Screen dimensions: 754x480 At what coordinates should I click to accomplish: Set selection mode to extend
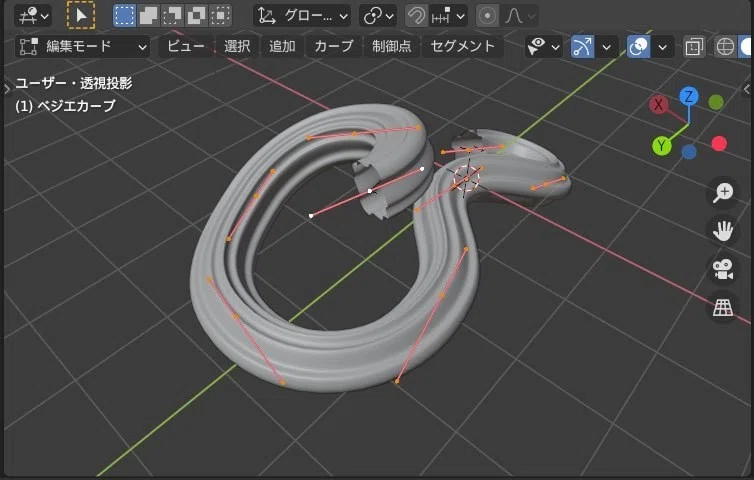tap(149, 16)
